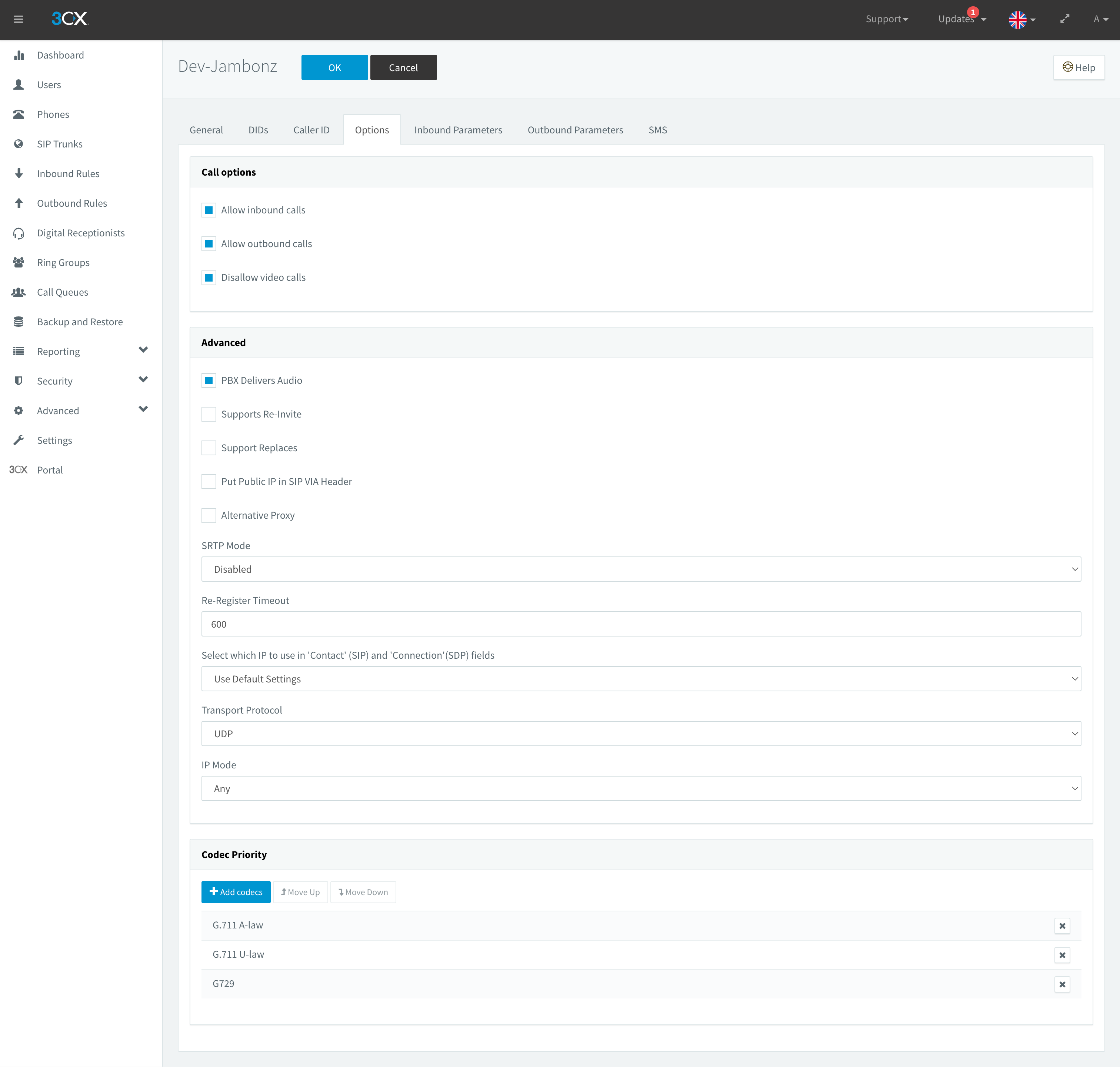This screenshot has height=1067, width=1120.
Task: Toggle fullscreen with the expand arrows icon
Action: pos(1065,19)
